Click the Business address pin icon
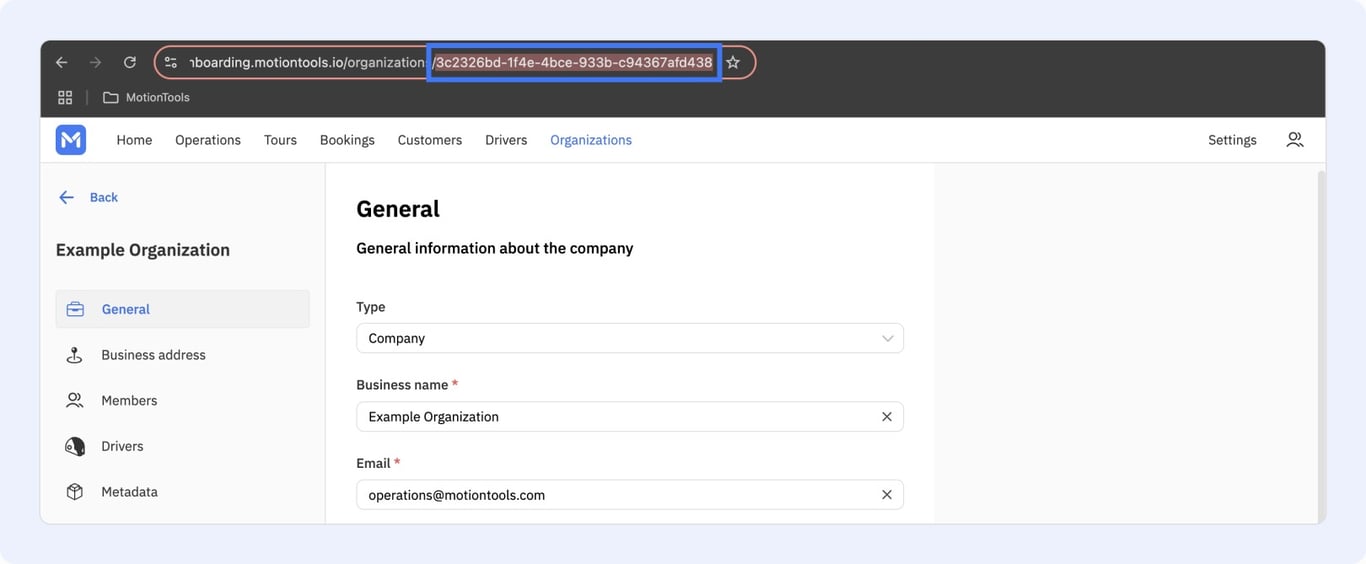Screen dimensions: 1366x564 coord(75,355)
